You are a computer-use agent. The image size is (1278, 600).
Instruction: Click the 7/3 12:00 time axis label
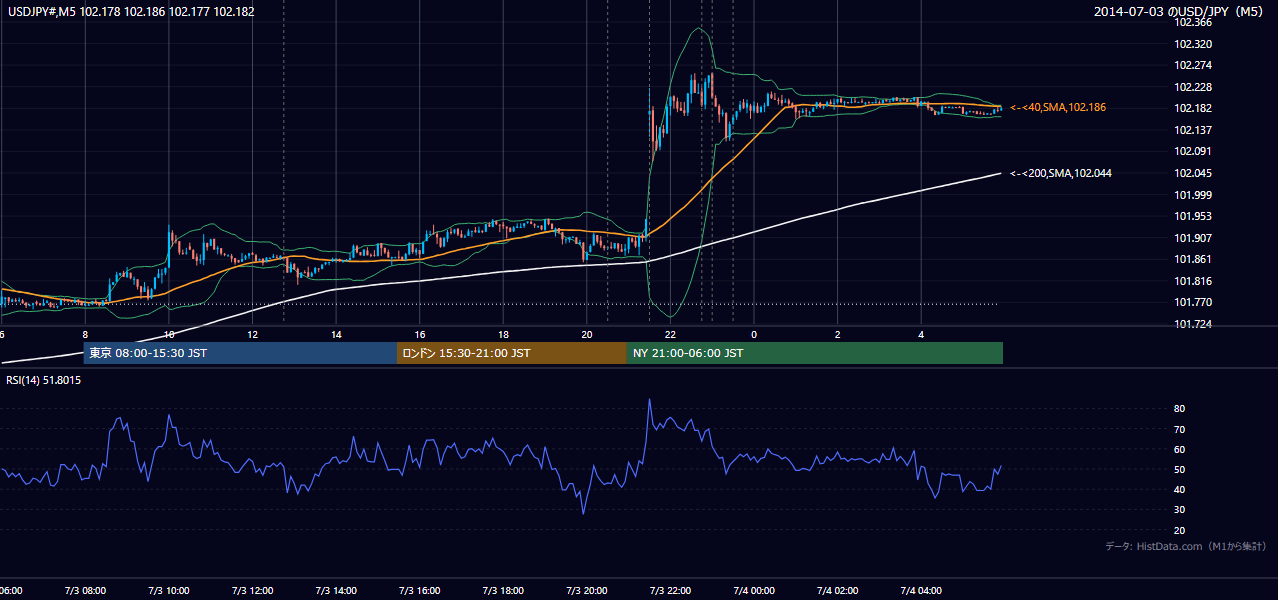tap(252, 590)
